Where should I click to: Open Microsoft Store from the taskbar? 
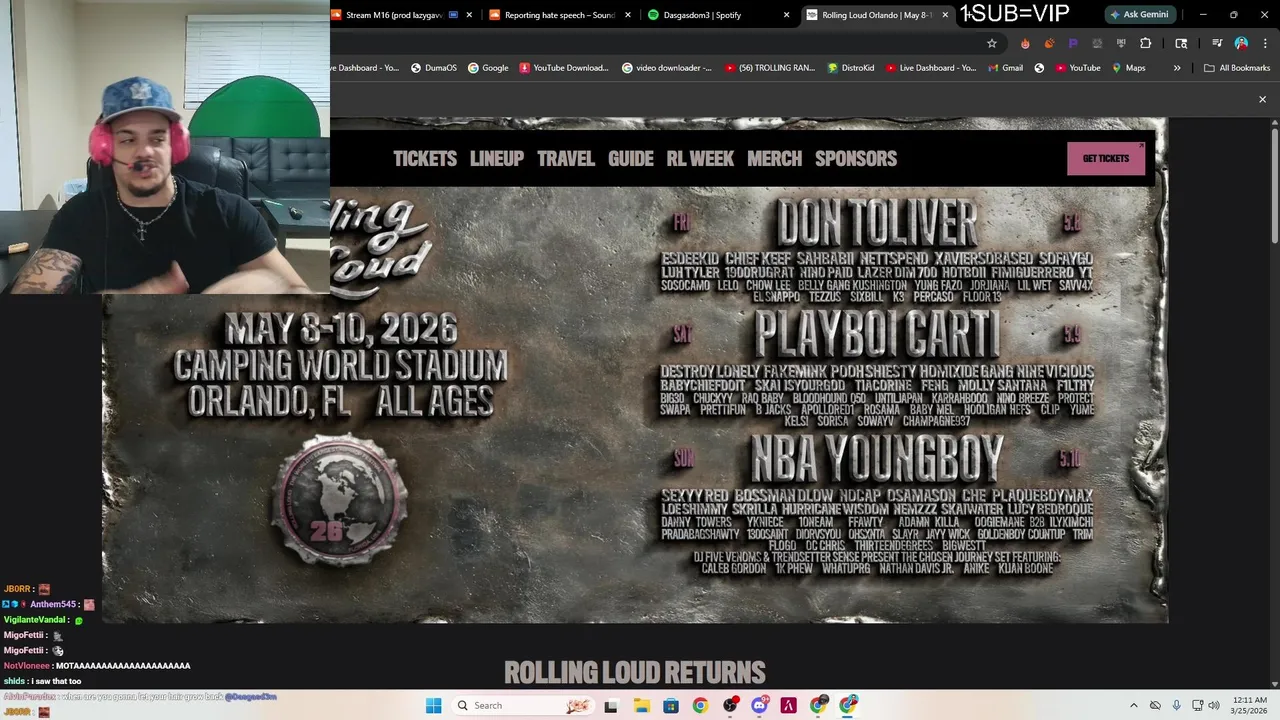point(671,705)
